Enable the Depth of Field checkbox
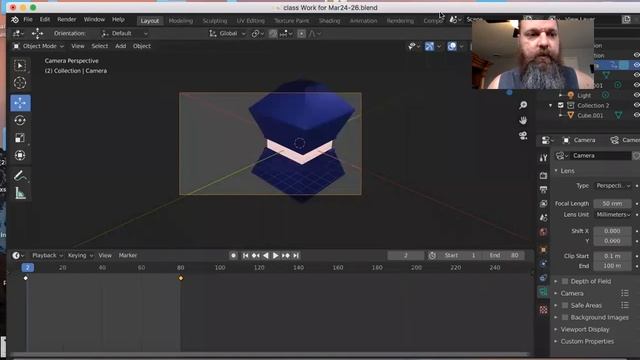Screen dimensions: 640x360 (x=565, y=281)
